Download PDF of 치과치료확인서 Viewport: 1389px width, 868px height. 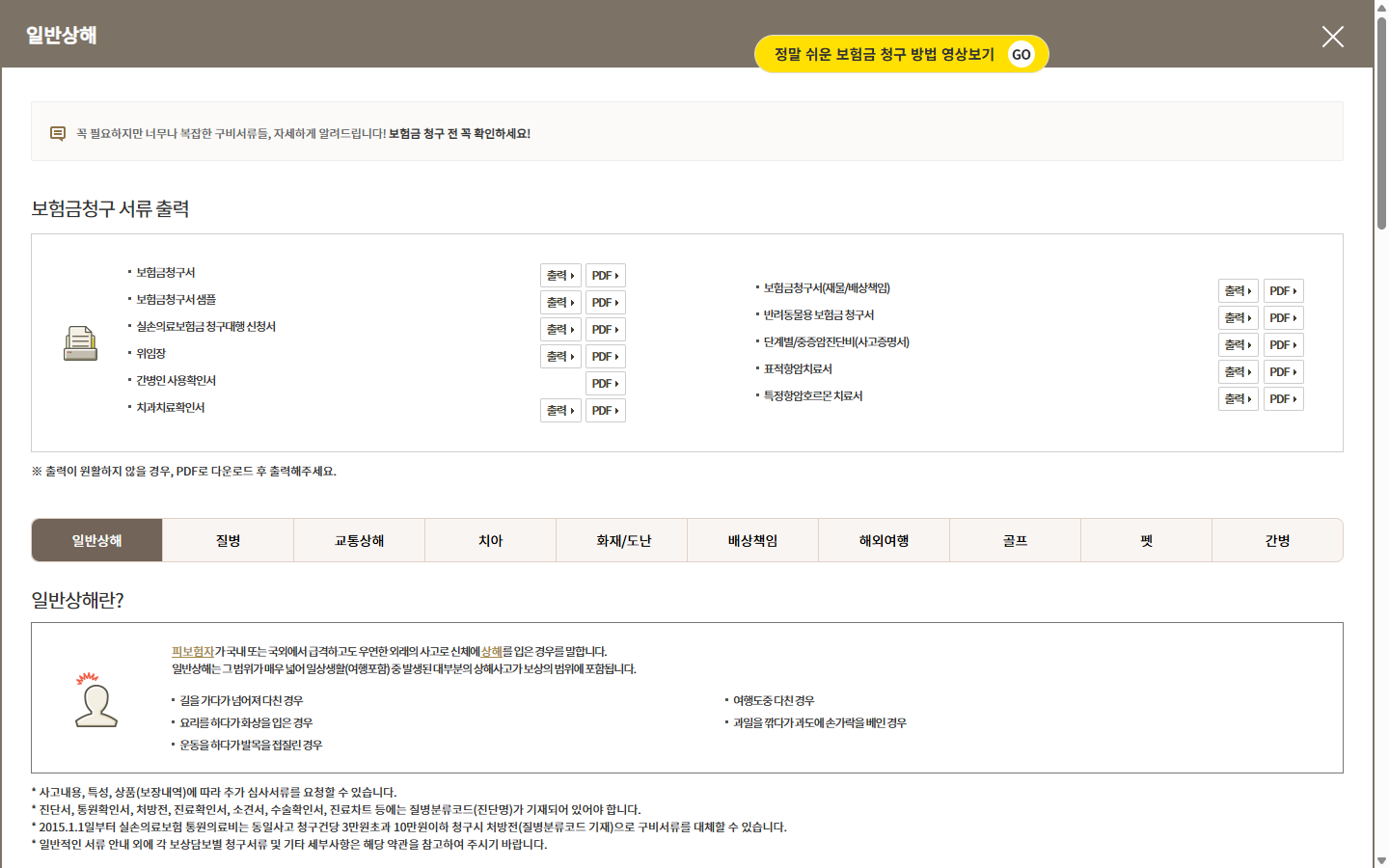pyautogui.click(x=605, y=411)
